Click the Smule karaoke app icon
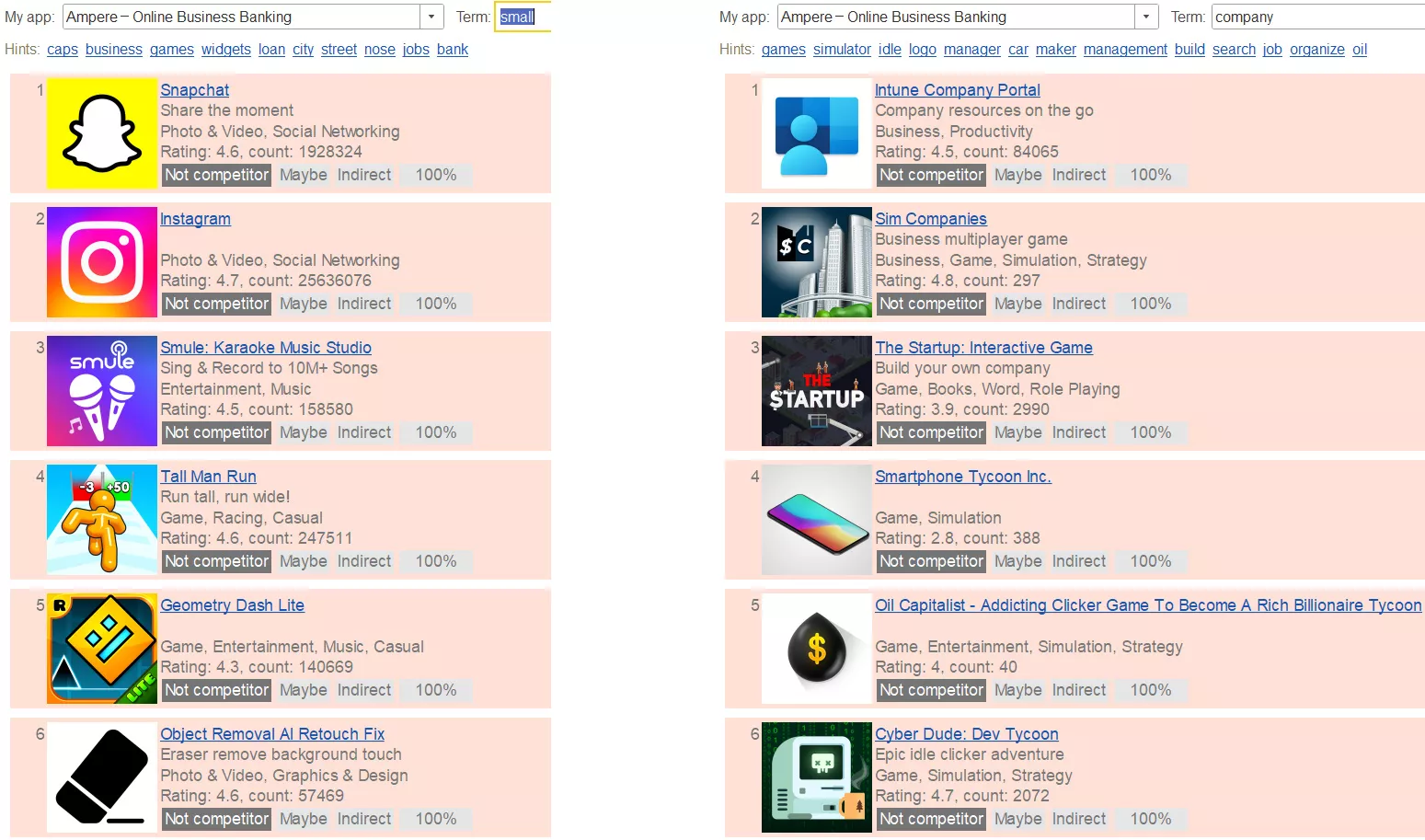Image resolution: width=1425 pixels, height=840 pixels. tap(102, 391)
